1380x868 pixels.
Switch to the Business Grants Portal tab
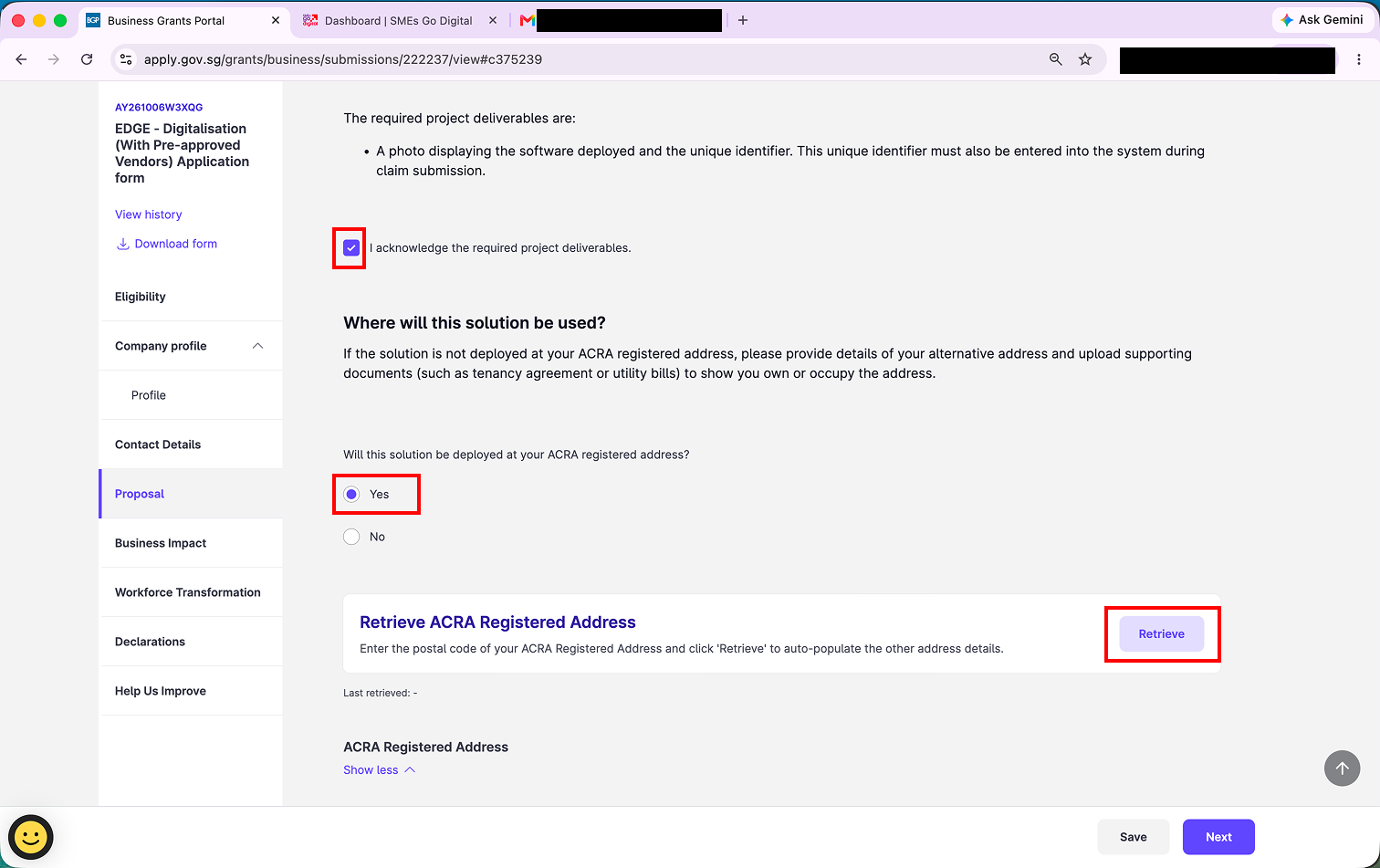pyautogui.click(x=184, y=20)
